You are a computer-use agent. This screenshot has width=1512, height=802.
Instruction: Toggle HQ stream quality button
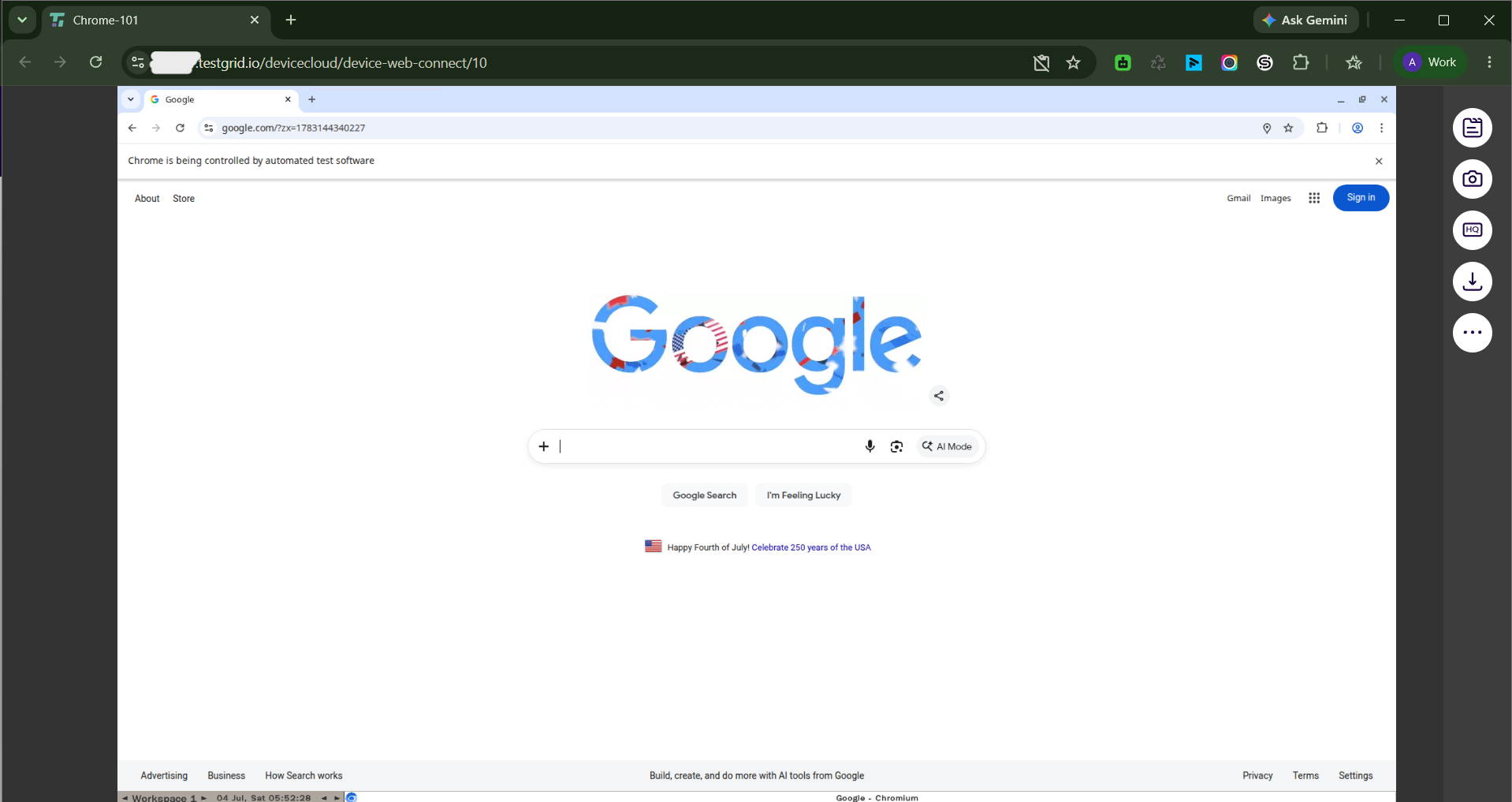coord(1472,230)
